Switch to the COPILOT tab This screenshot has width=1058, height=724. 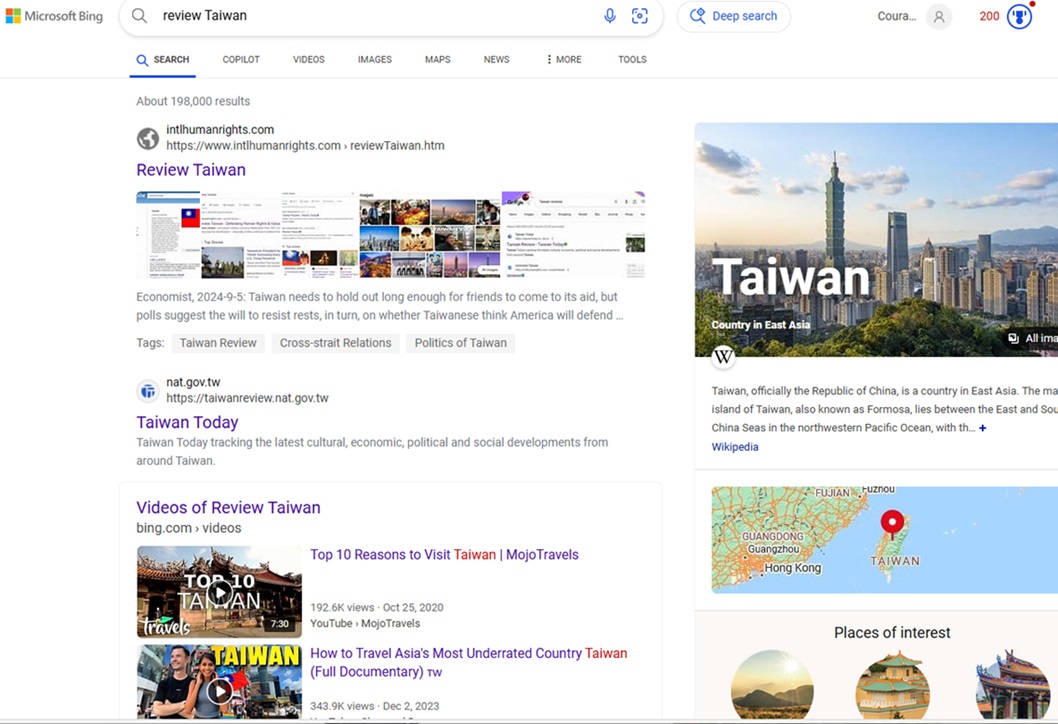pos(241,60)
